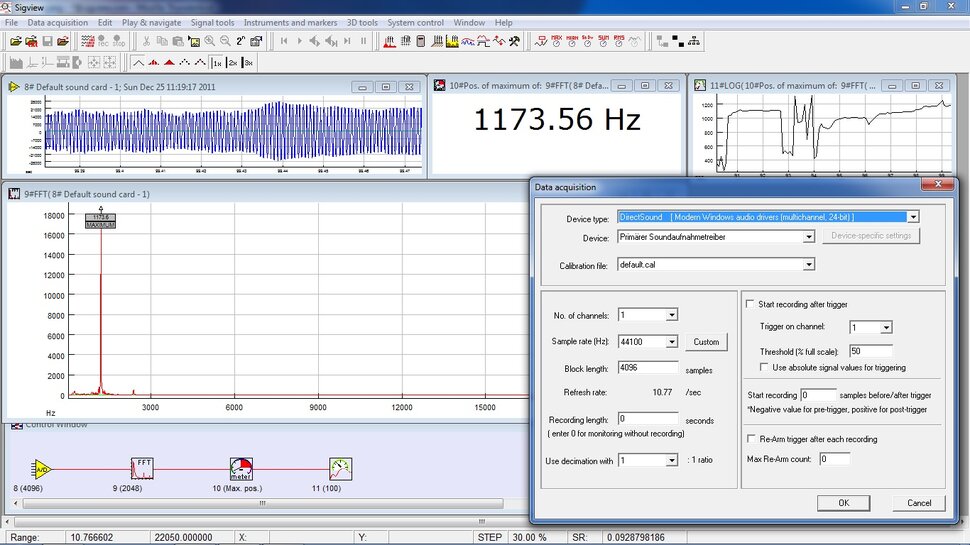970x545 pixels.
Task: Click the Save floppy disk toolbar icon
Action: [x=48, y=41]
